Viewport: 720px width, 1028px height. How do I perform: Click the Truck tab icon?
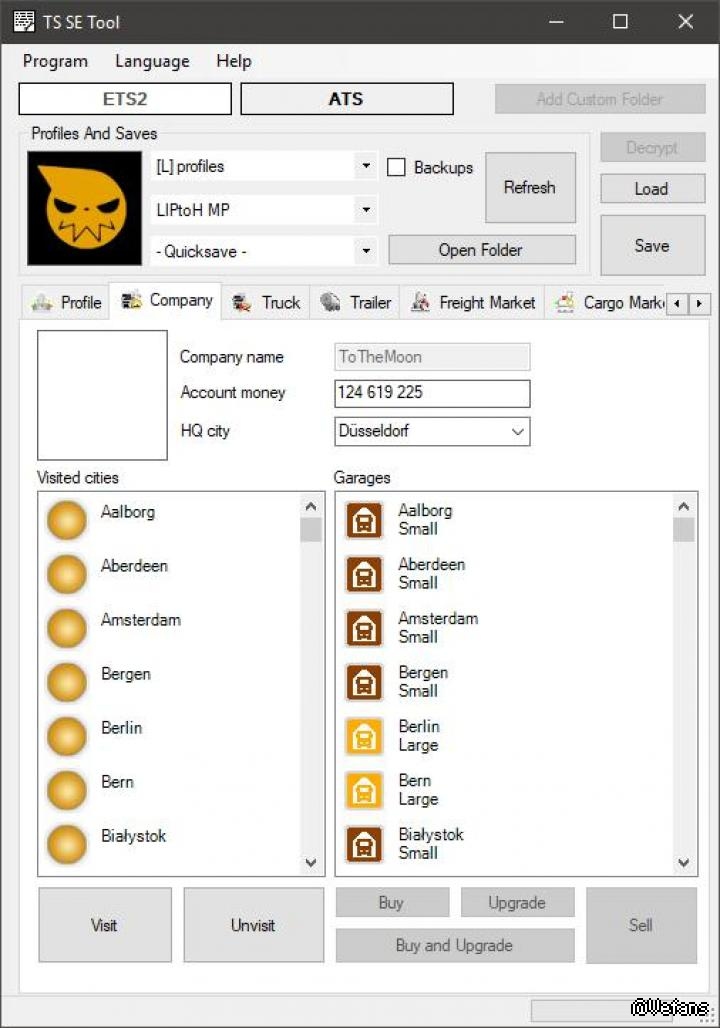coord(242,303)
